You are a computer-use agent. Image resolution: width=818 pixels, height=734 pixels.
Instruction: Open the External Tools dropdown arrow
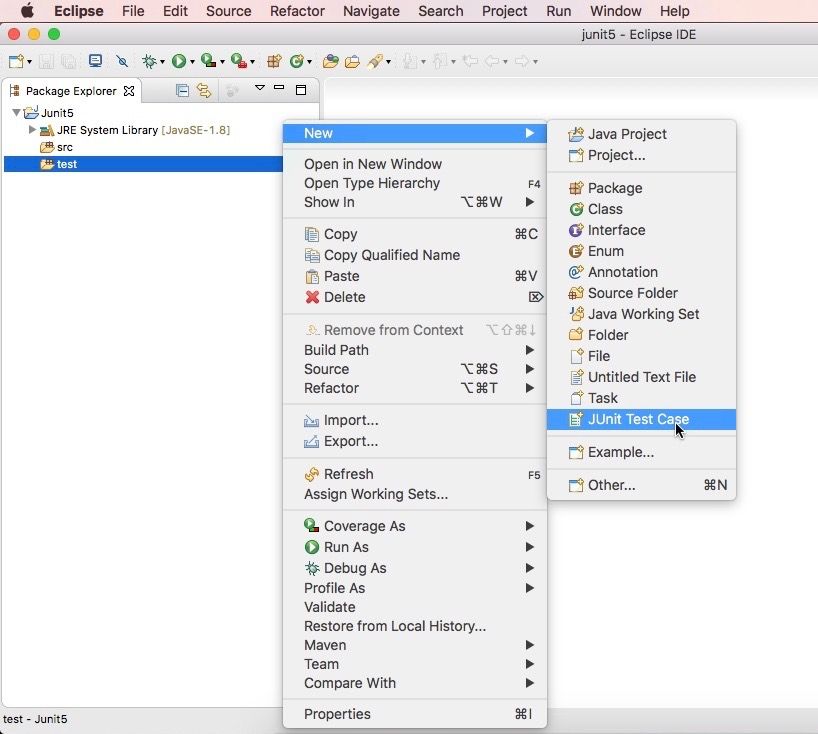pyautogui.click(x=252, y=62)
